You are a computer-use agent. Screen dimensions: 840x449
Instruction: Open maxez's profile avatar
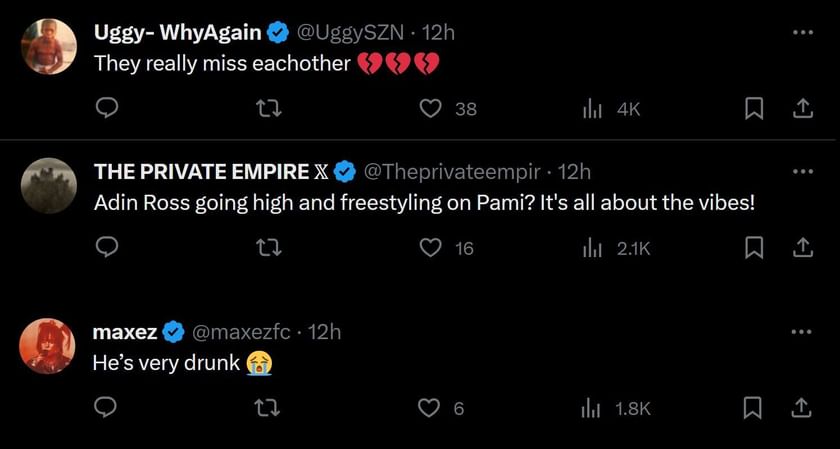47,346
